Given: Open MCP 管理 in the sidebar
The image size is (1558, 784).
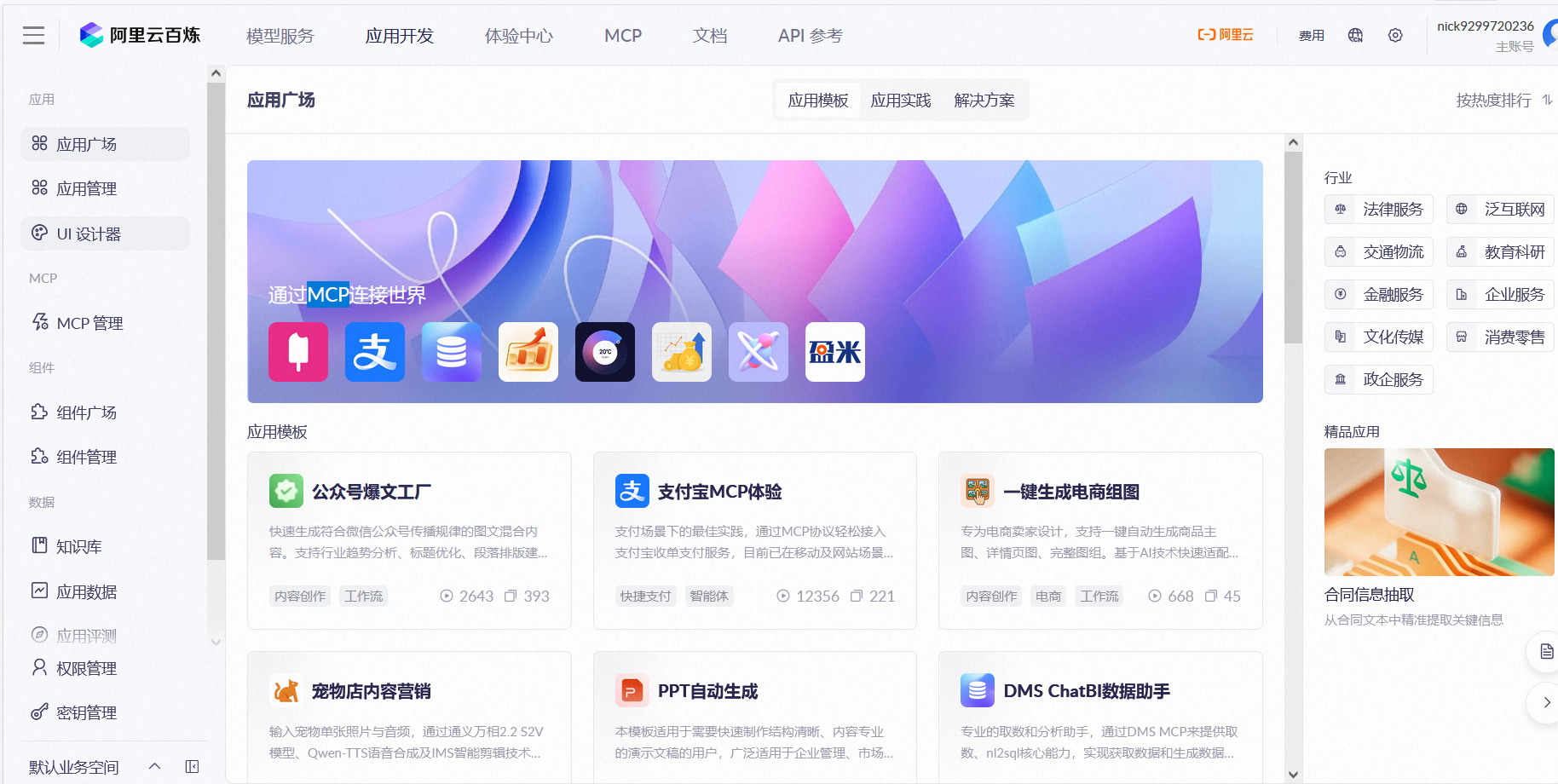Looking at the screenshot, I should point(105,323).
